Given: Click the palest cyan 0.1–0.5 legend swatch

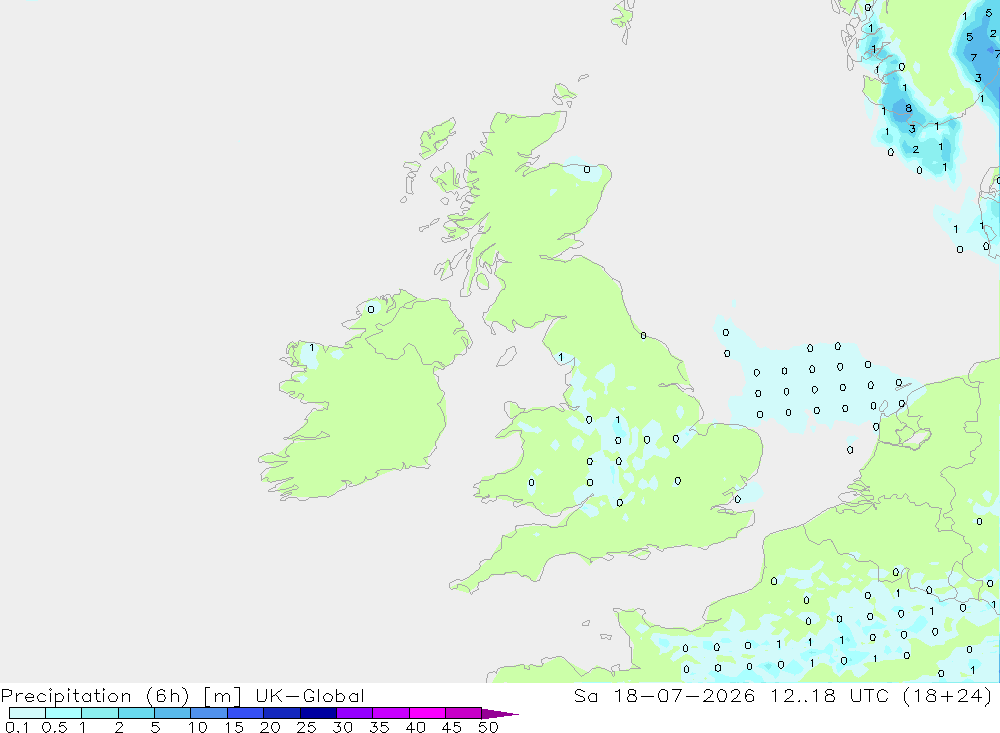Looking at the screenshot, I should click(x=27, y=713).
